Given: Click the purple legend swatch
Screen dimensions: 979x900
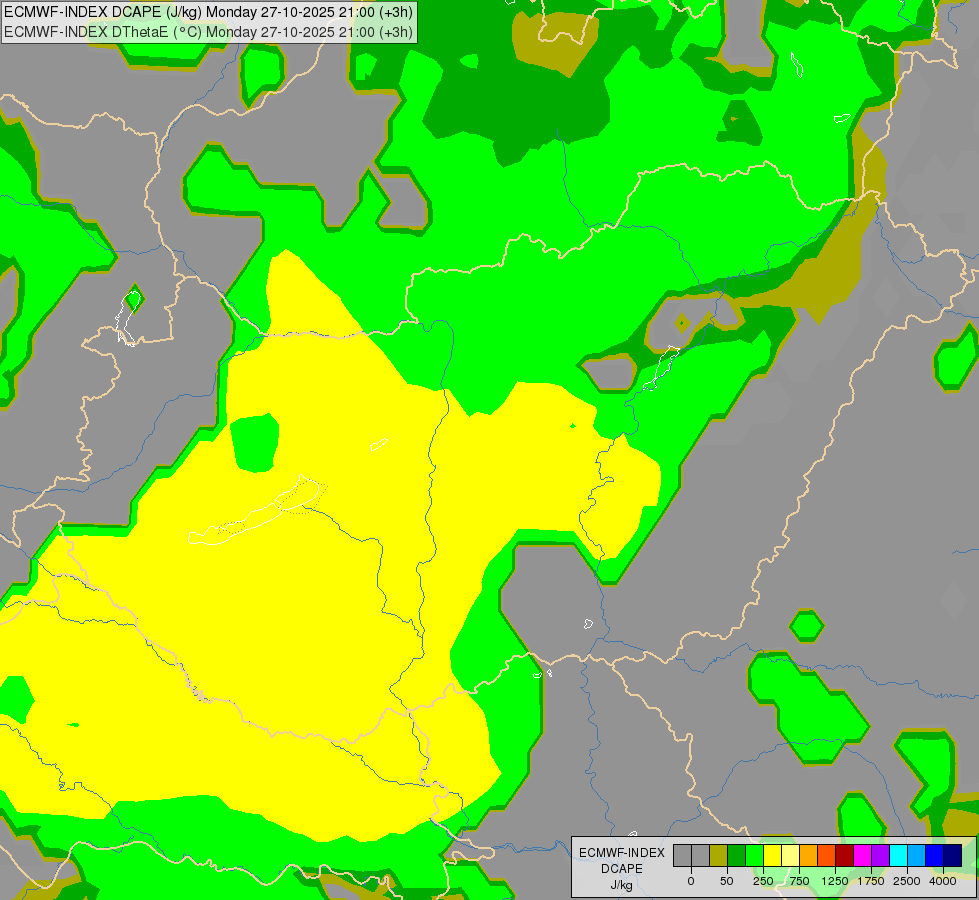Looking at the screenshot, I should (880, 855).
